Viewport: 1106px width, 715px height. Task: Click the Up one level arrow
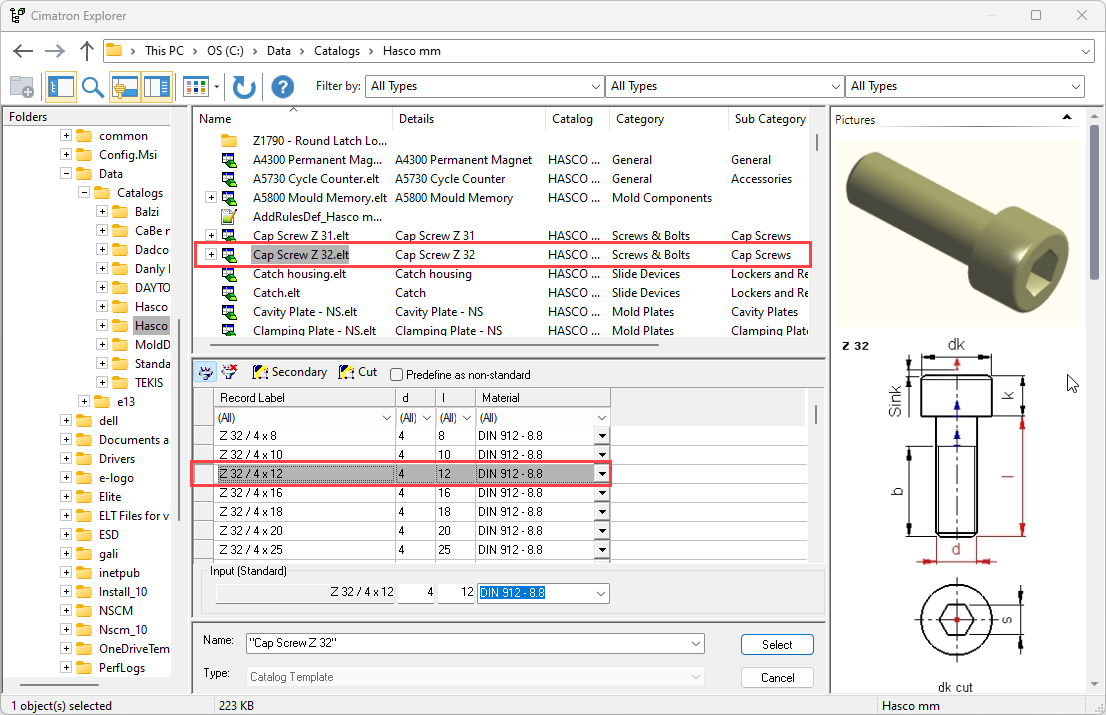tap(87, 51)
